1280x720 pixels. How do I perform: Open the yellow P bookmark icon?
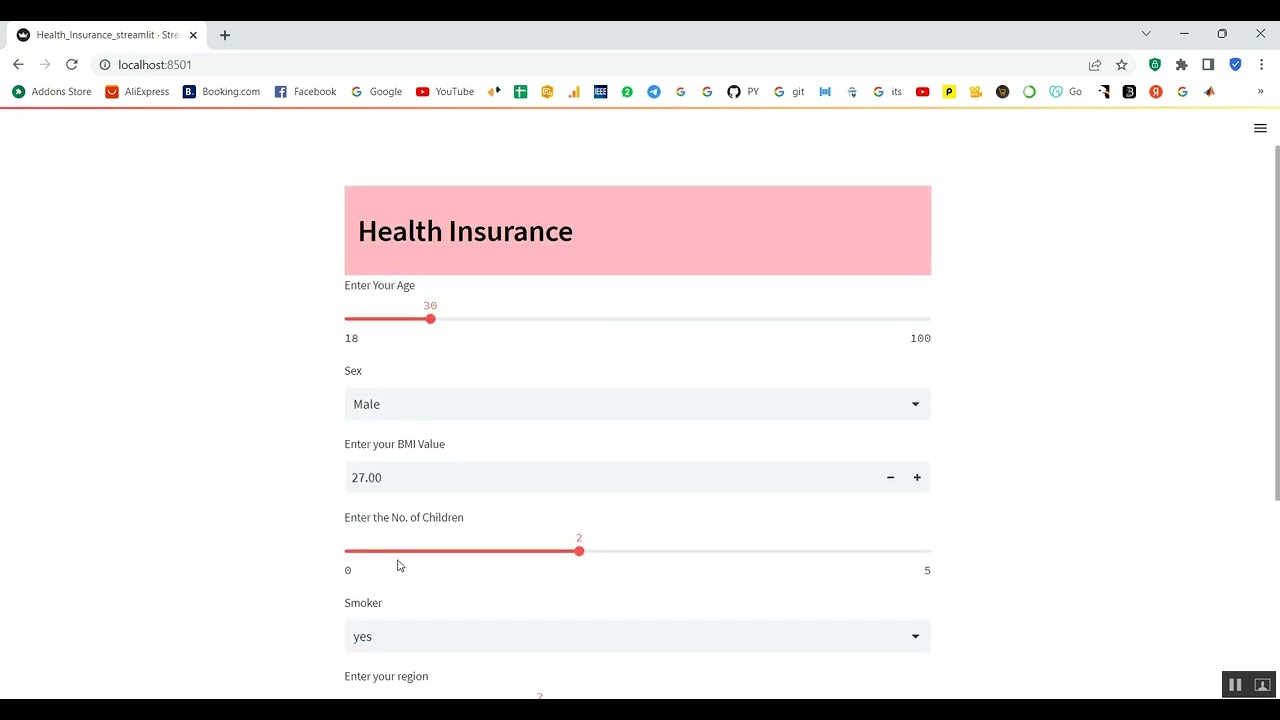(949, 91)
